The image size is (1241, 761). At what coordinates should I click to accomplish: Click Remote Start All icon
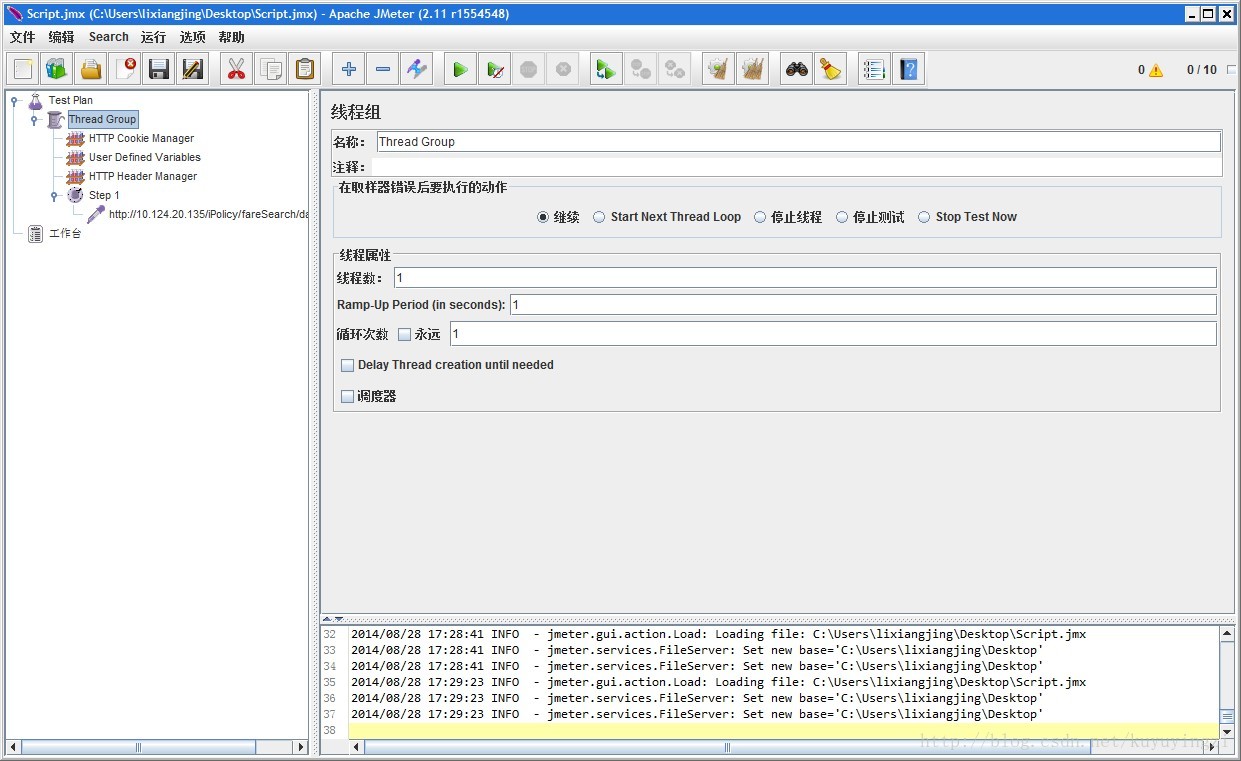(606, 69)
